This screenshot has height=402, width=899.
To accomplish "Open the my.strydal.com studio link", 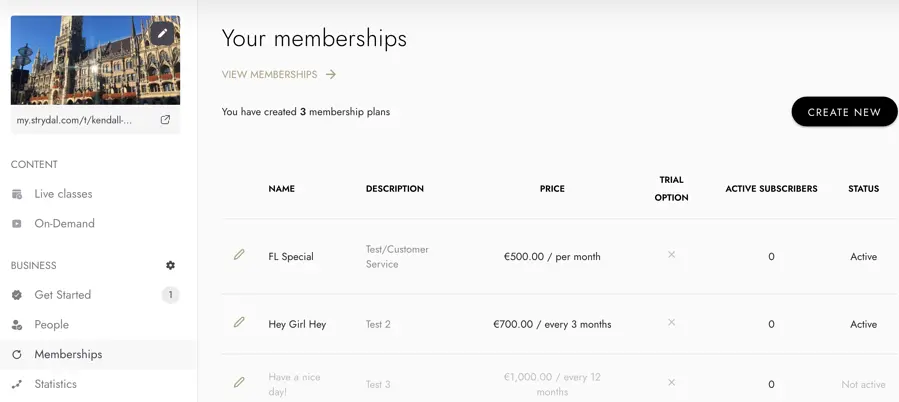I will pos(74,120).
